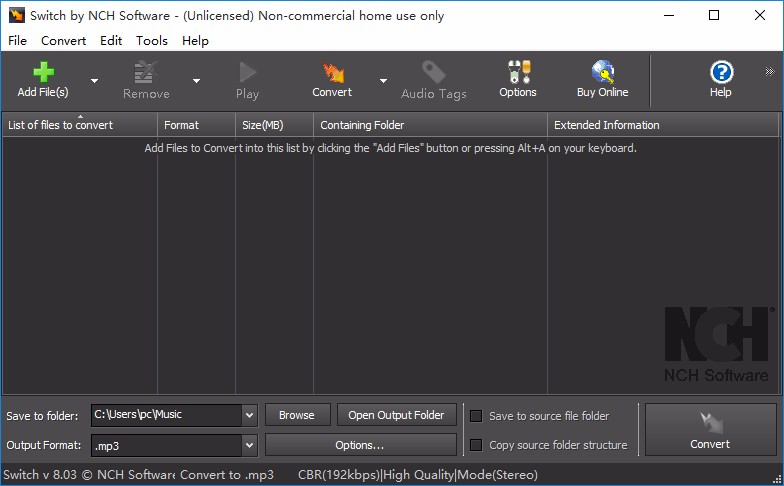Enable Copy source folder structure checkbox
The image size is (784, 486).
pyautogui.click(x=476, y=445)
